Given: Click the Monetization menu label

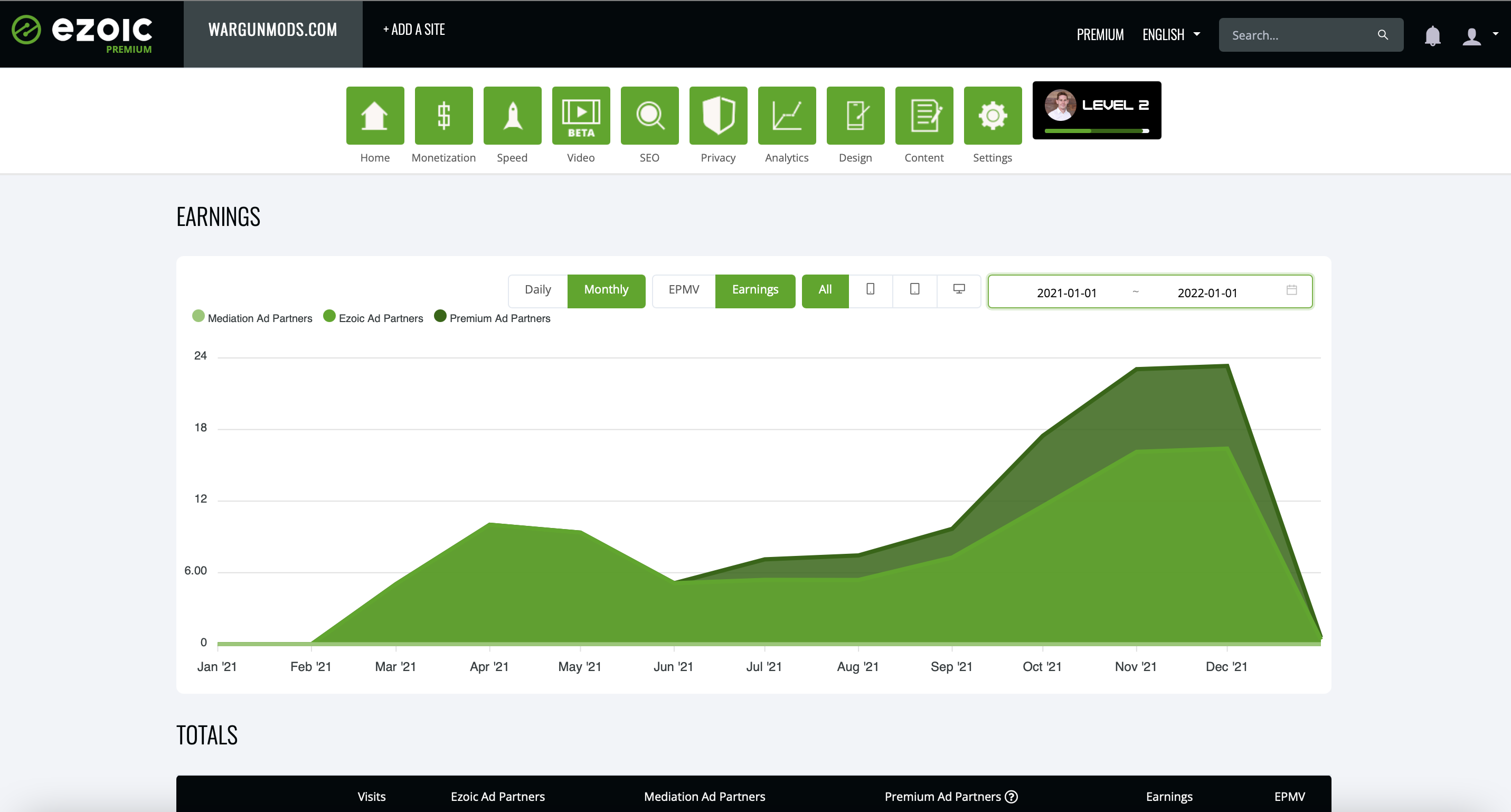Looking at the screenshot, I should point(443,157).
